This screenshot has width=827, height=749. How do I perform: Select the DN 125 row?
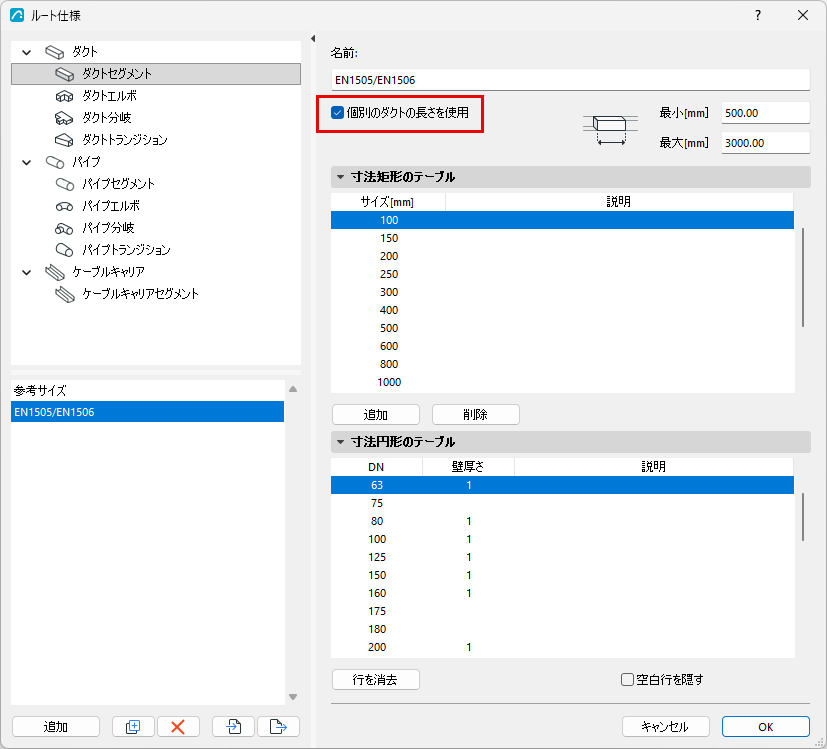coord(562,557)
